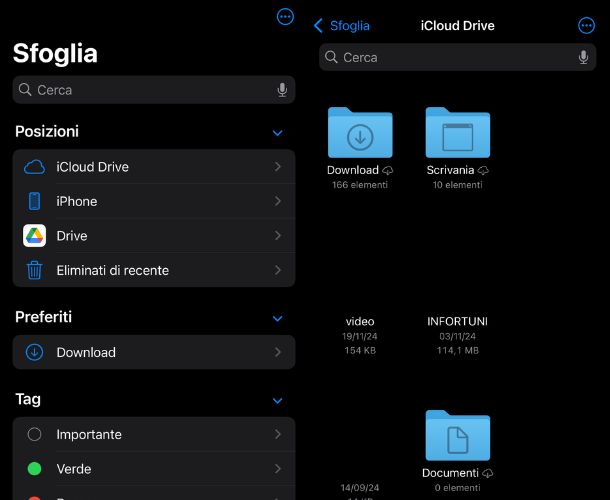The image size is (610, 500).
Task: Click the large Sfoglia heading
Action: tap(55, 53)
